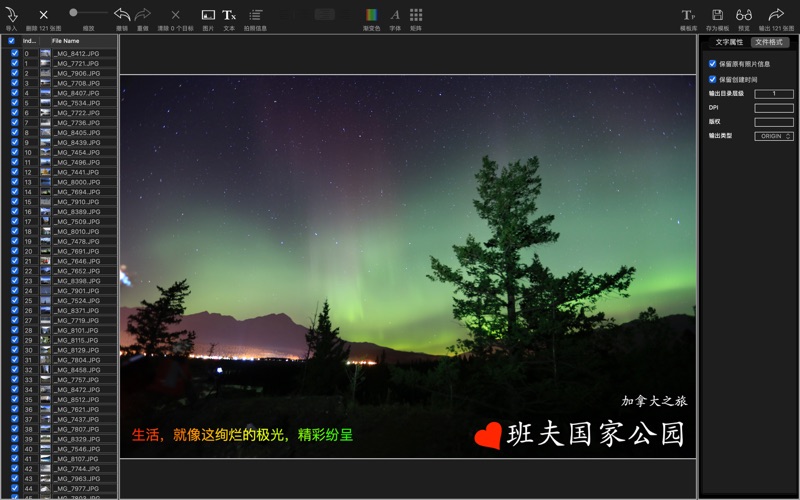Select file name _MG_7977.JPG
Screen dimensions: 800x500
tap(77, 488)
